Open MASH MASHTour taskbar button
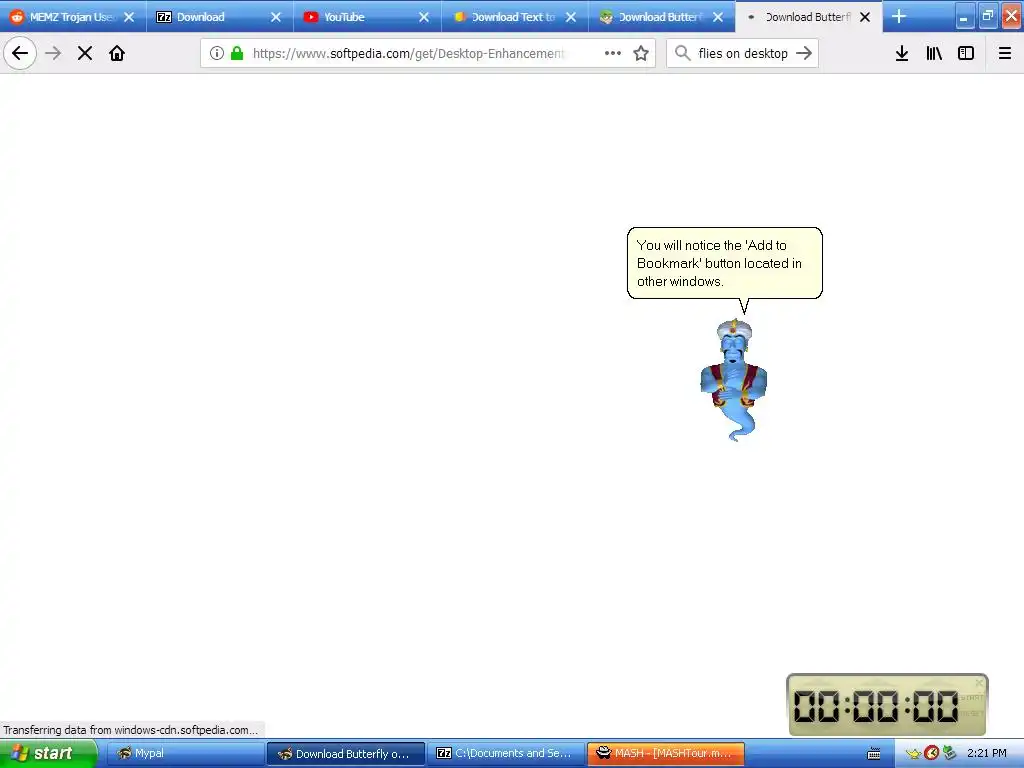Screen dimensions: 1024x768 pos(666,754)
